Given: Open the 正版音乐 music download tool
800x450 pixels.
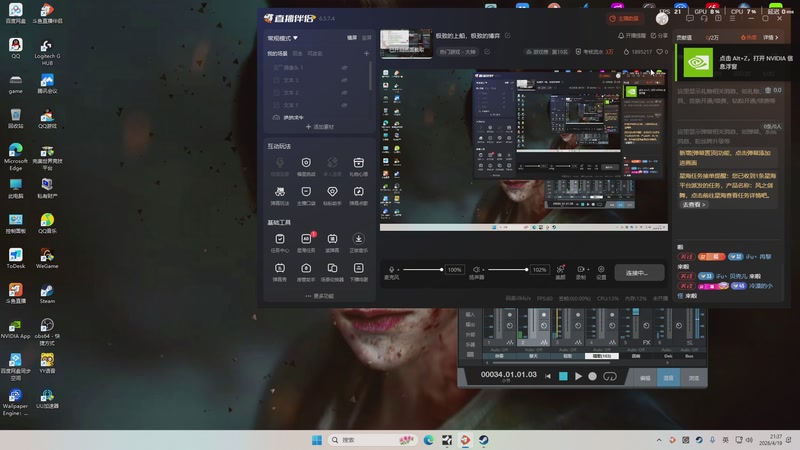Looking at the screenshot, I should click(x=359, y=242).
